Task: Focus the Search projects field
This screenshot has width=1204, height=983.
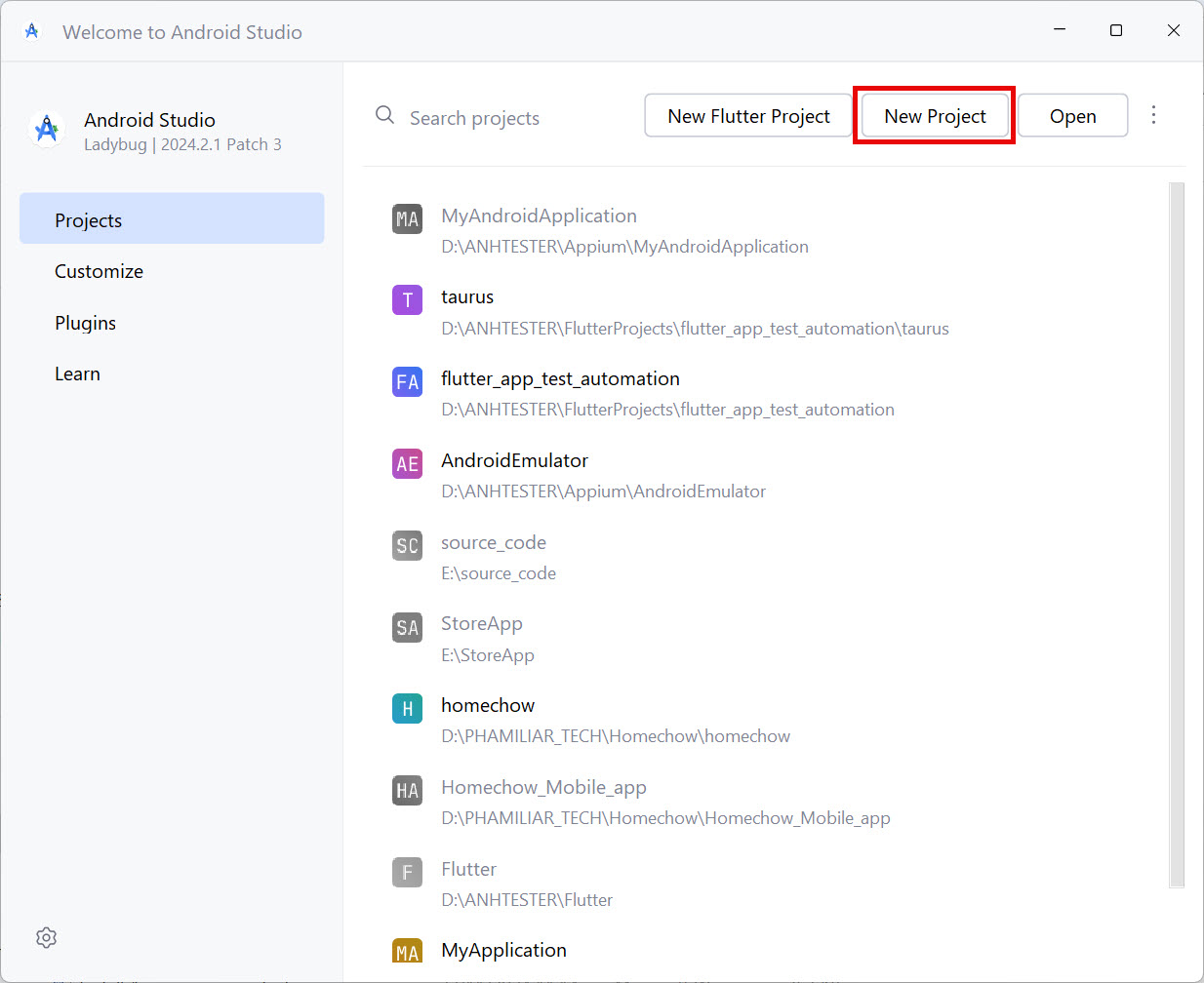Action: [x=474, y=118]
